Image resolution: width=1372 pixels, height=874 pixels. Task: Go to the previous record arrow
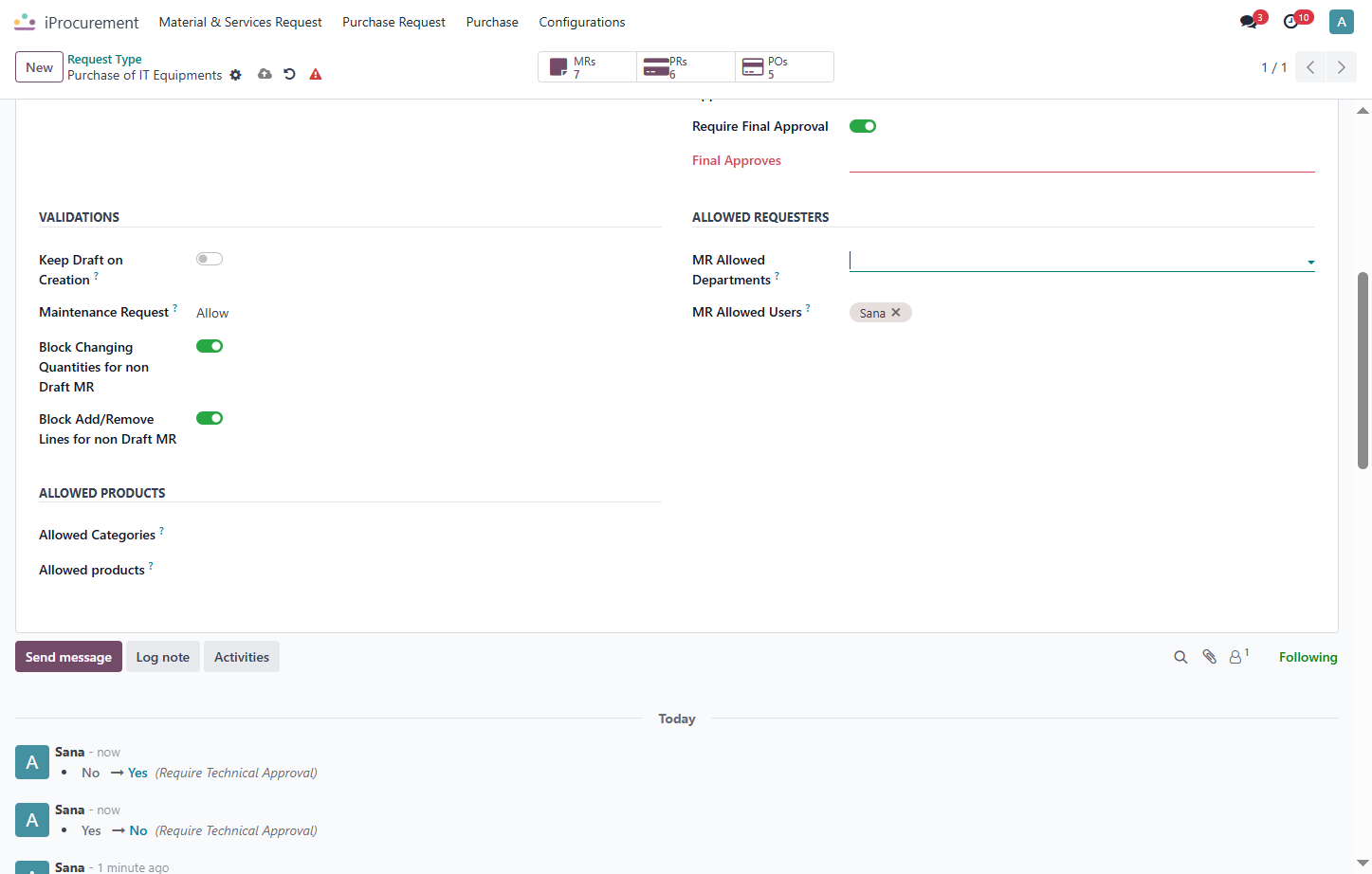[x=1310, y=67]
